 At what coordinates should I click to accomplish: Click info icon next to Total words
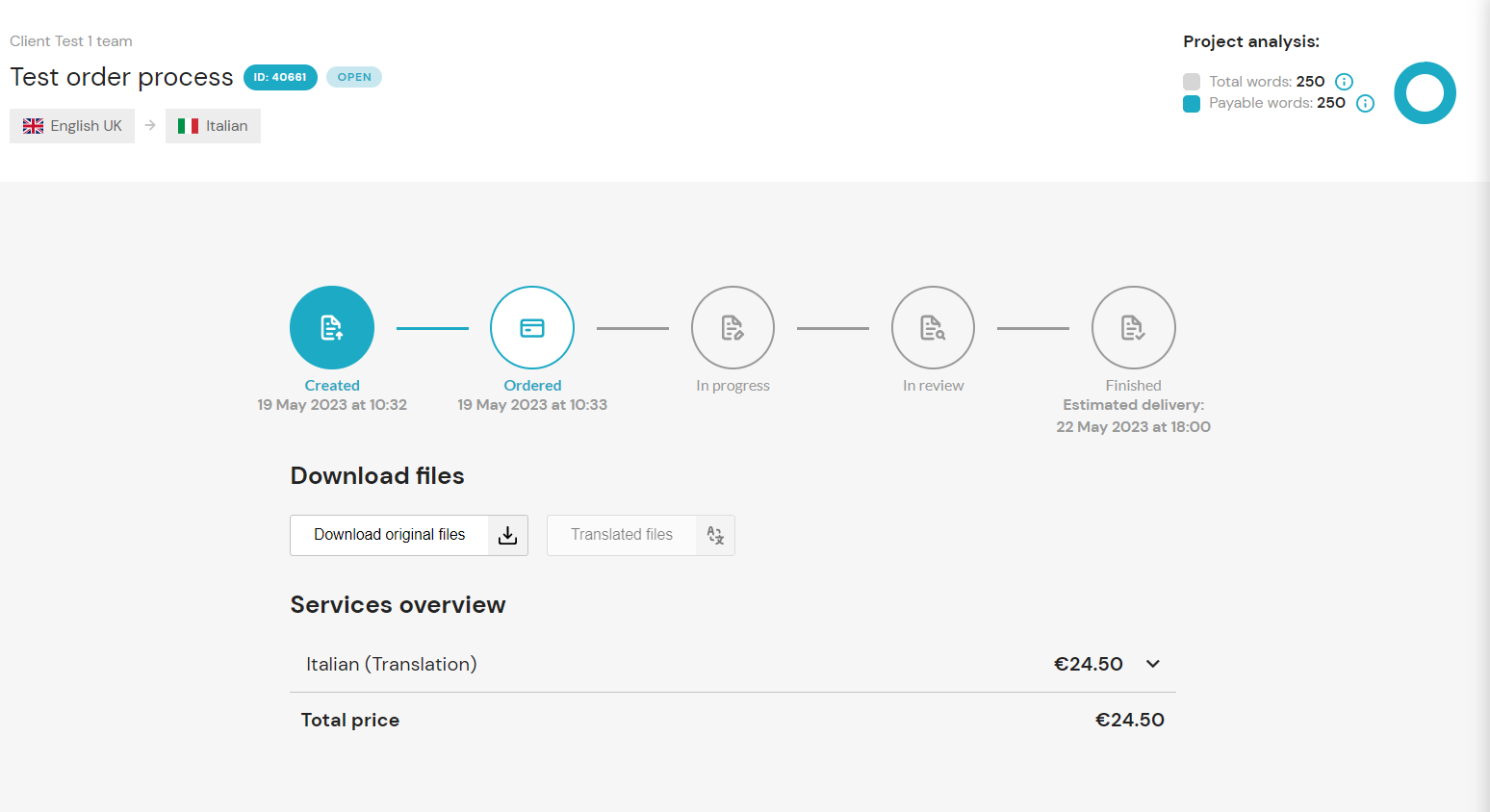[x=1345, y=82]
